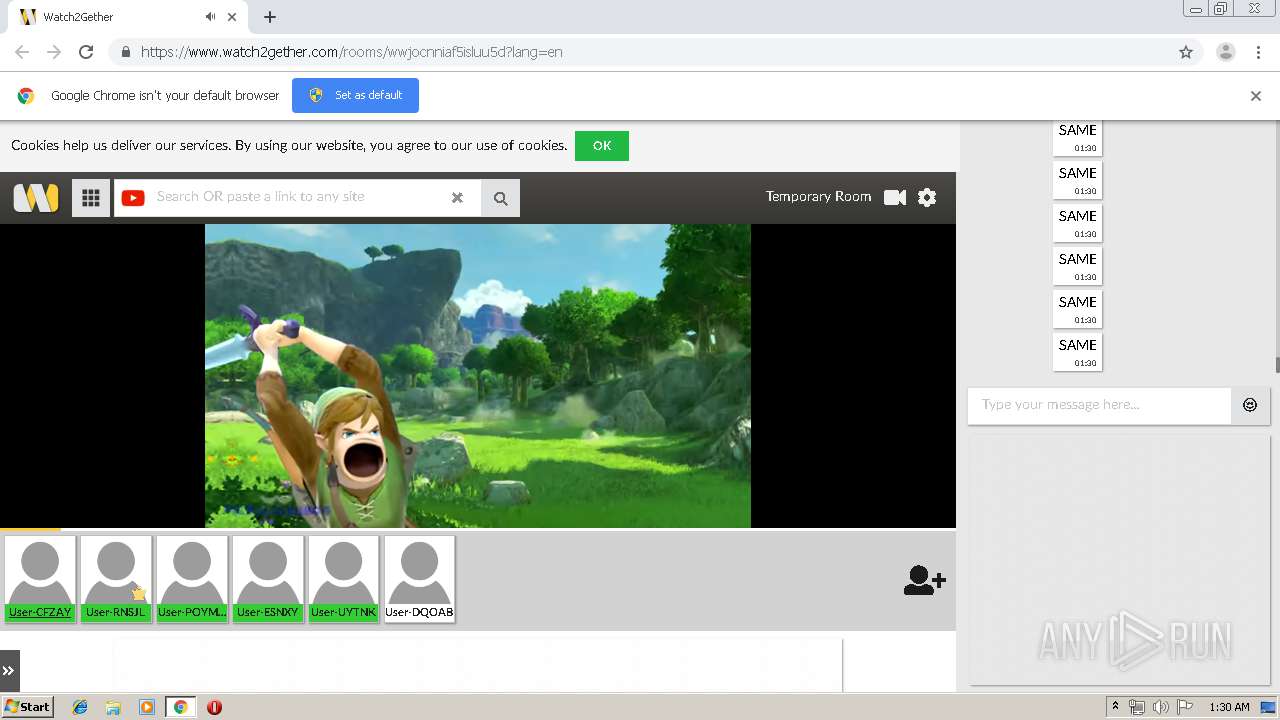Click the Temporary Room label
The image size is (1280, 720).
click(818, 197)
